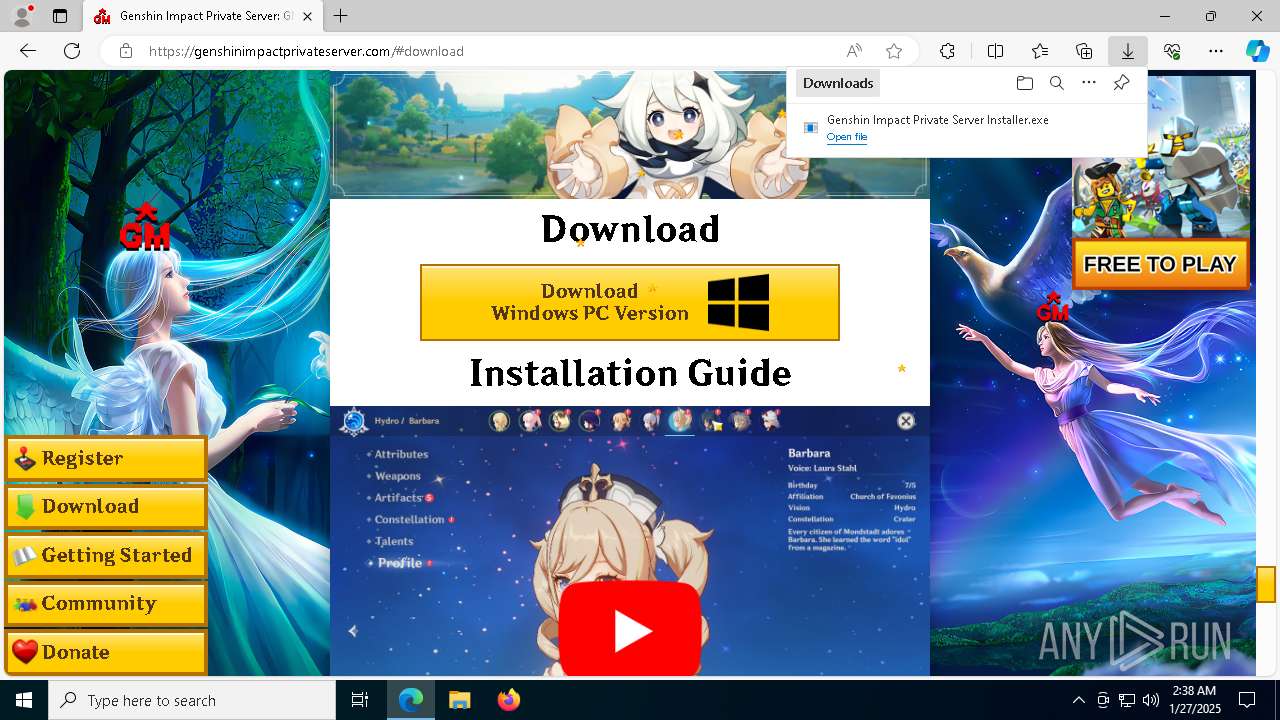Play the installation guide YouTube video
The image size is (1280, 720).
click(x=630, y=630)
